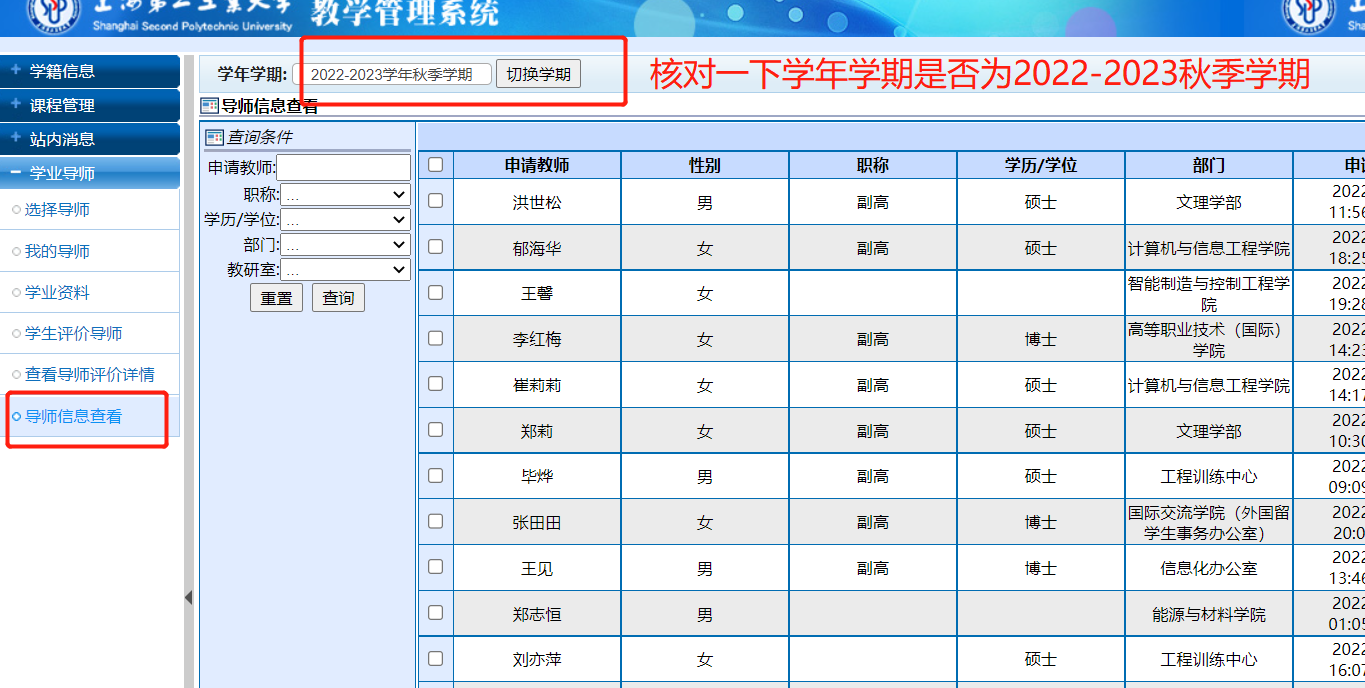Click the 部门 column header
The width and height of the screenshot is (1365, 688).
pos(1209,165)
